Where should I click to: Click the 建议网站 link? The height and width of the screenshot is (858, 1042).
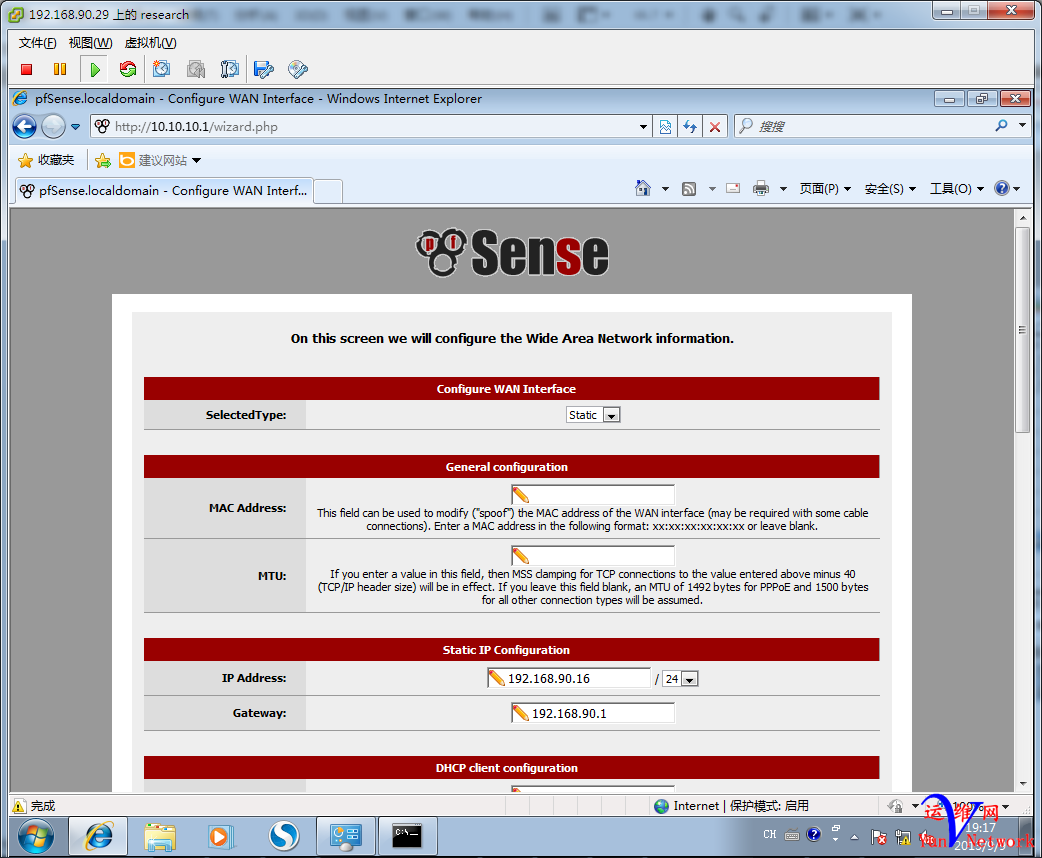[154, 160]
